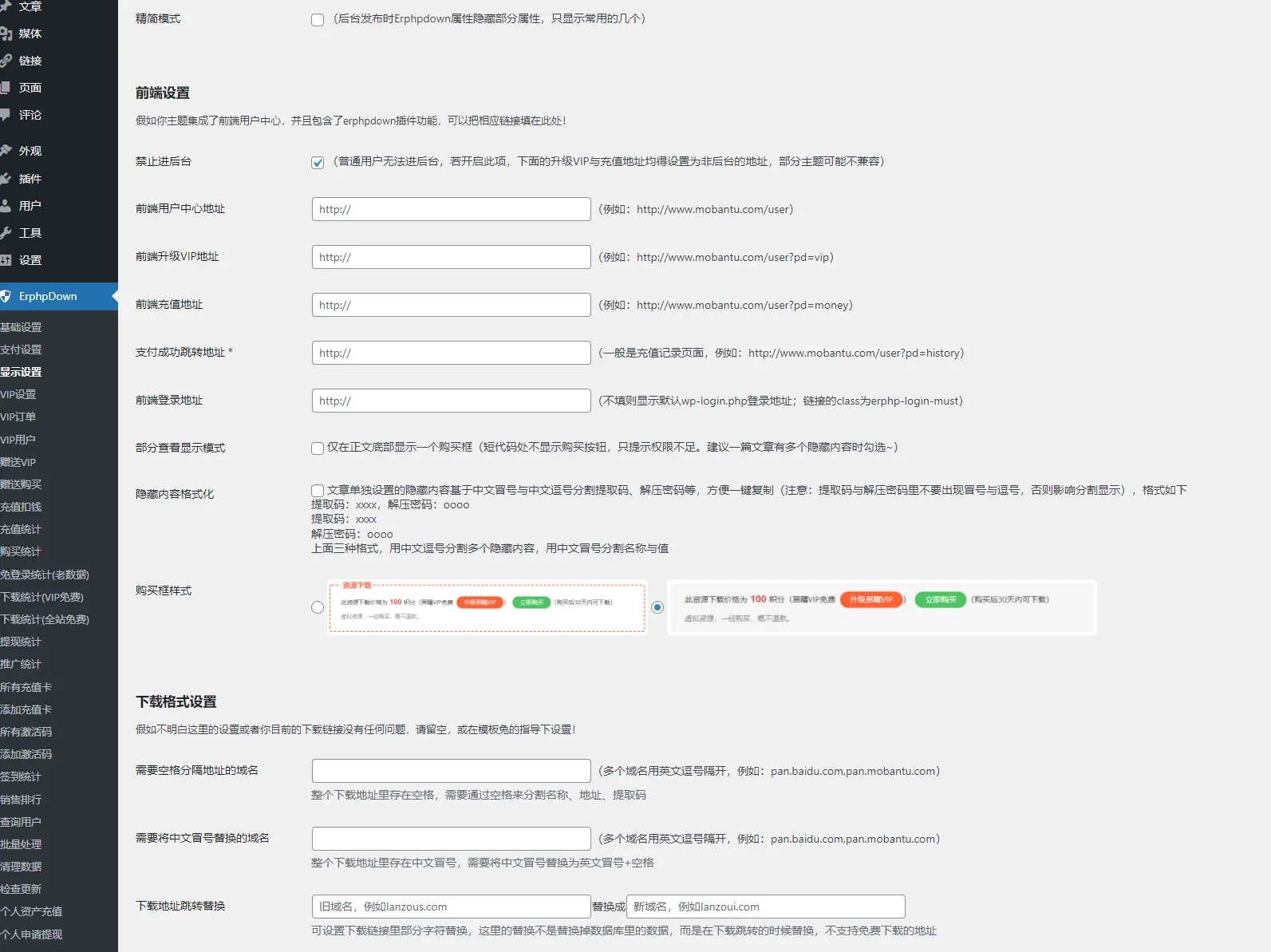1271x952 pixels.
Task: Select the dashed-border 购买框样式 radio button
Action: pyautogui.click(x=318, y=607)
